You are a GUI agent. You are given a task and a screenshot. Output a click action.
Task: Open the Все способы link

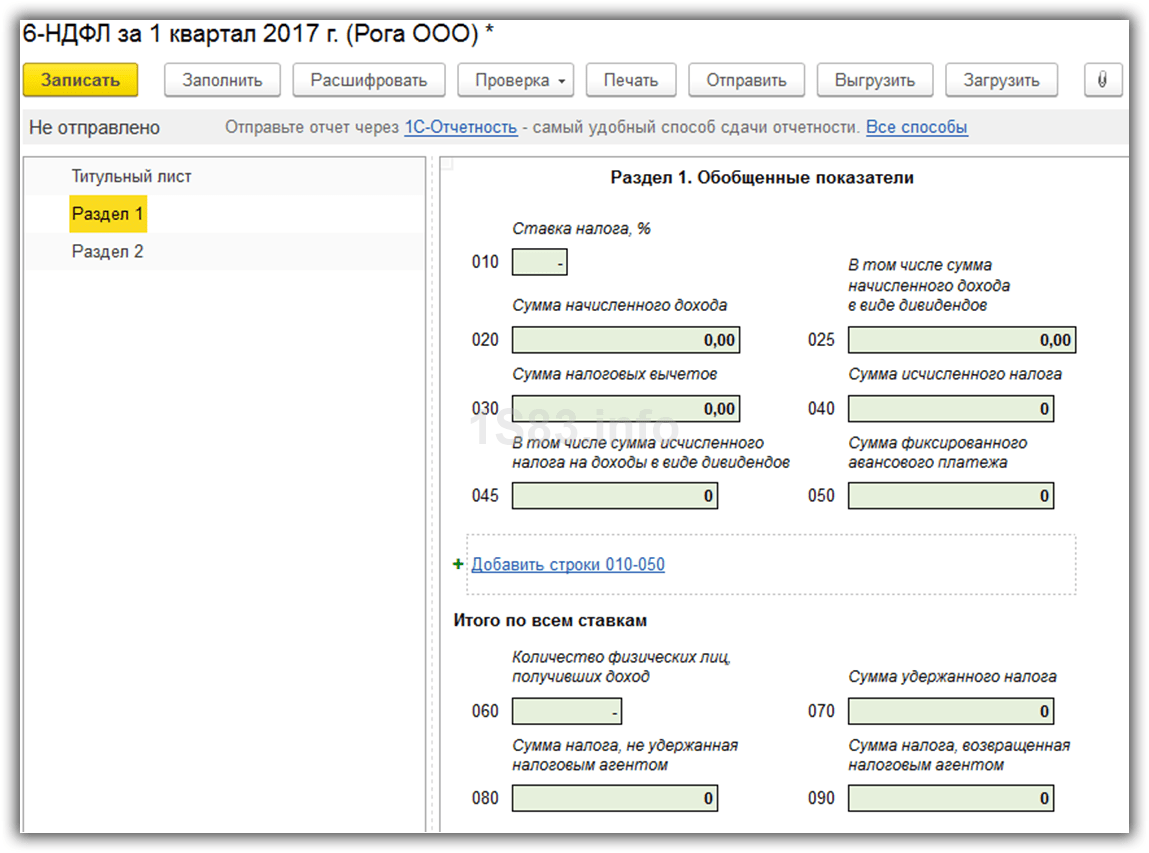pyautogui.click(x=917, y=127)
